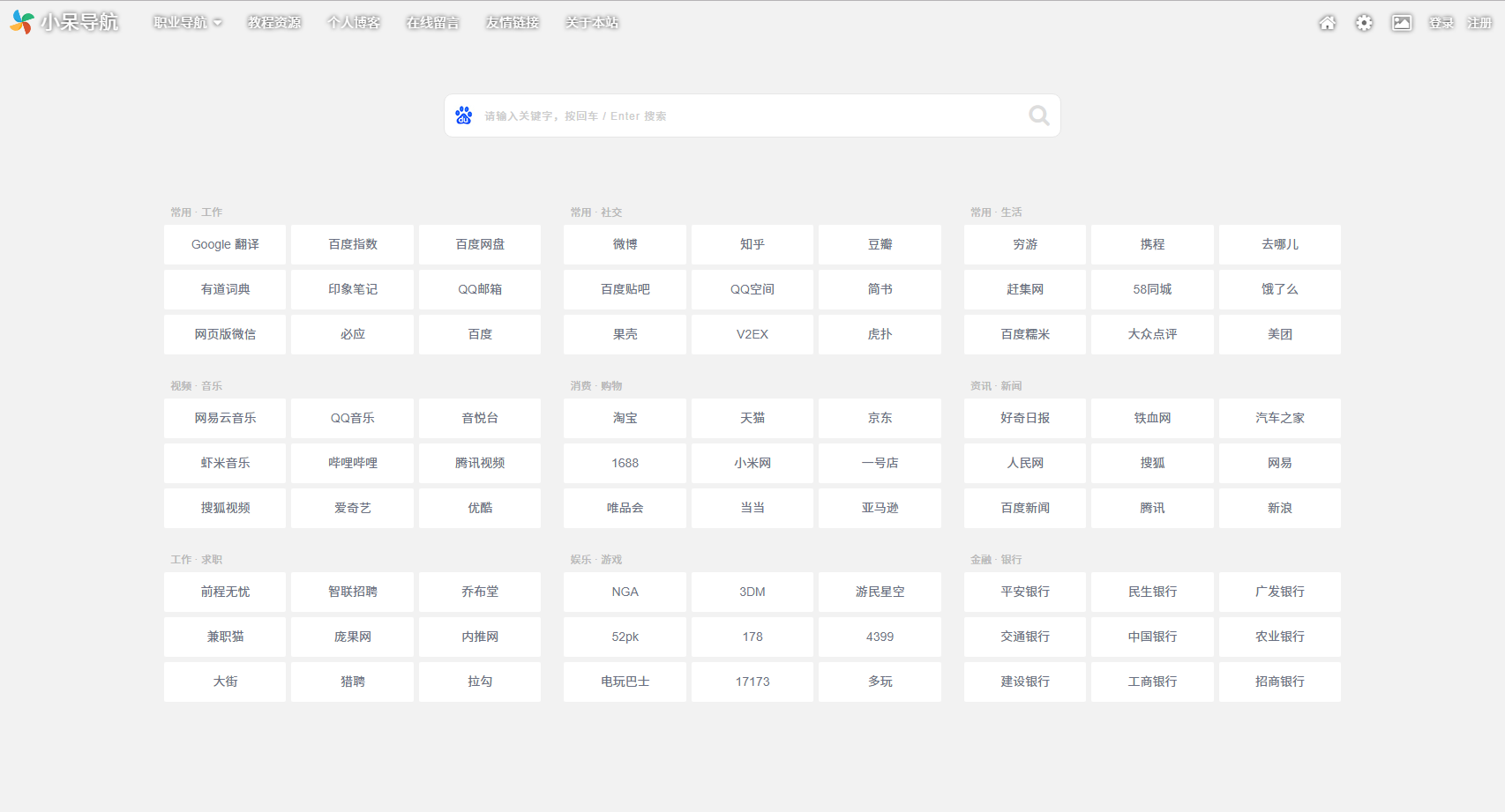Visit the 亚马逊 shopping tile
The width and height of the screenshot is (1505, 812).
click(880, 508)
